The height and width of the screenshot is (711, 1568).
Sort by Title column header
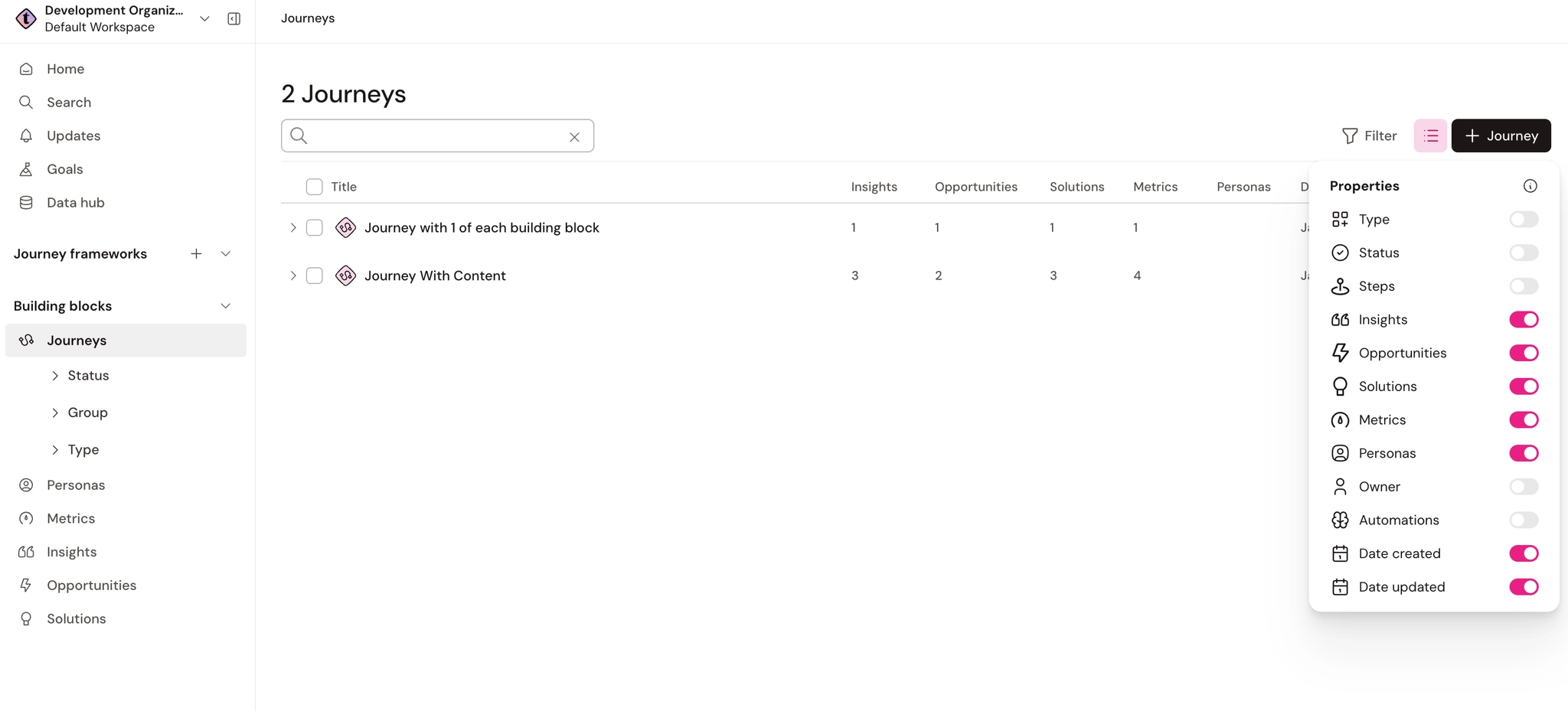tap(344, 187)
